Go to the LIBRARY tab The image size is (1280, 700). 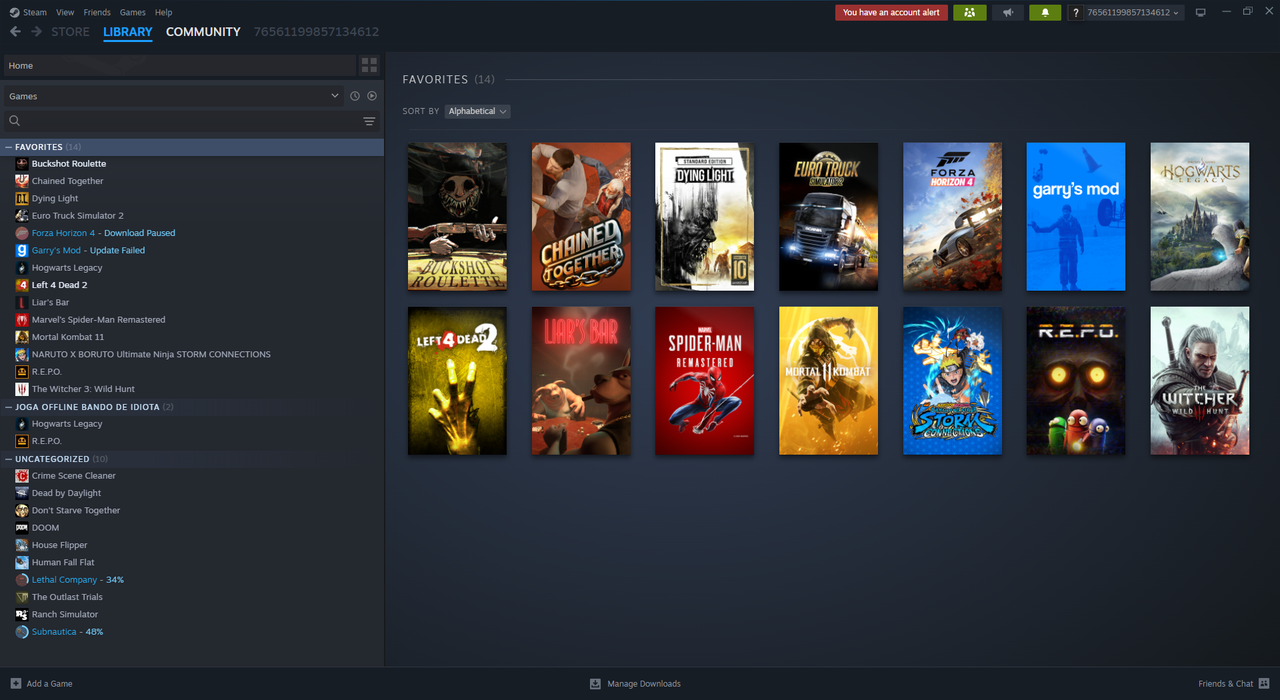[x=128, y=32]
